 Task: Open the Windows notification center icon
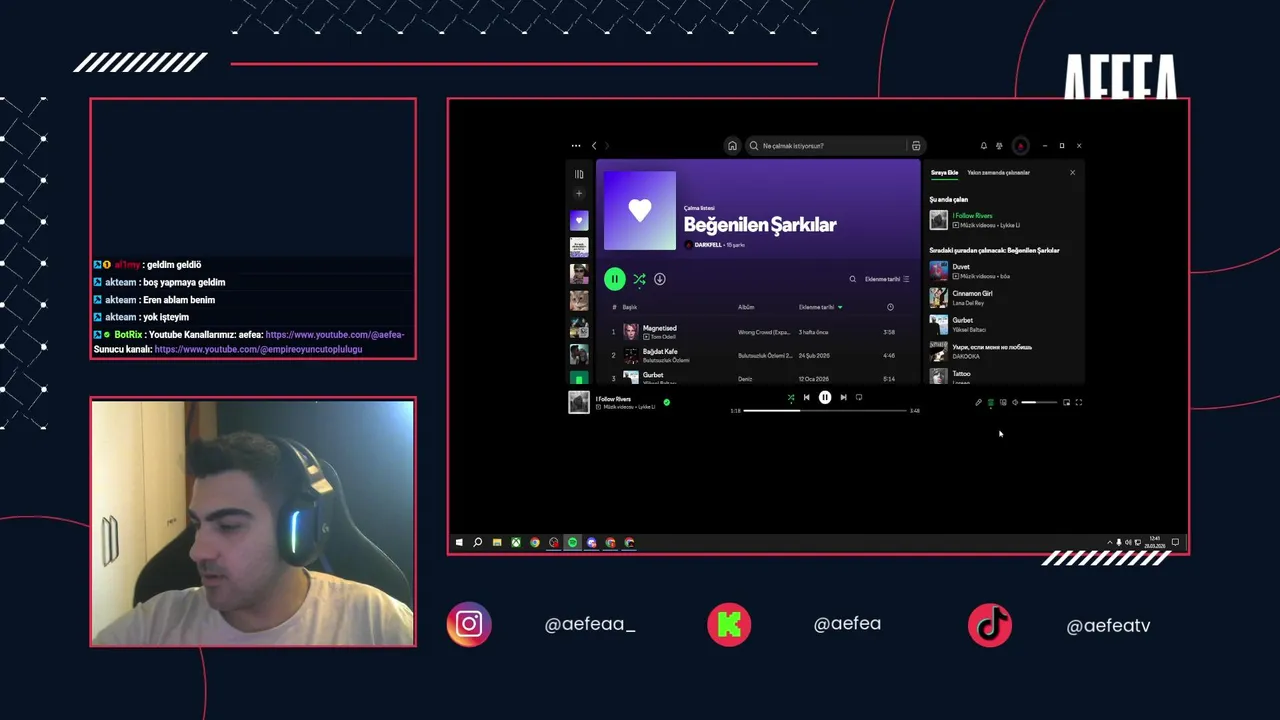click(x=1175, y=542)
